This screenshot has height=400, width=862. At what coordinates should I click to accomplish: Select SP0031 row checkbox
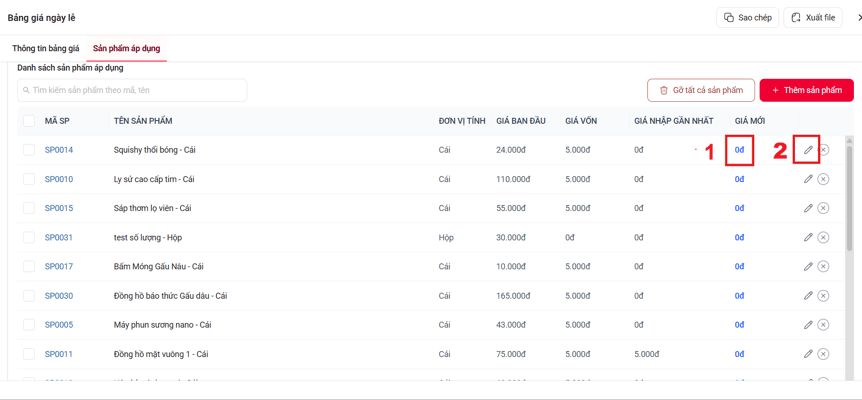pos(29,237)
